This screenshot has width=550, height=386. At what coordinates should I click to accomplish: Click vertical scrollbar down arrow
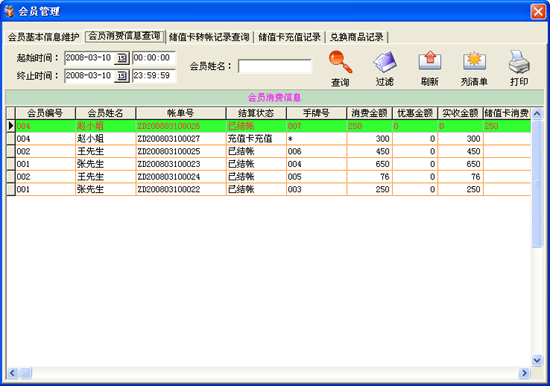pyautogui.click(x=537, y=360)
